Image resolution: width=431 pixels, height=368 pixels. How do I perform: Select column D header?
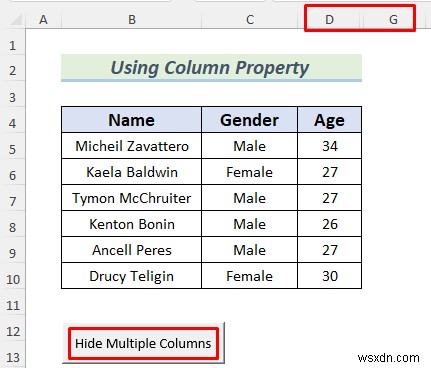(x=329, y=20)
